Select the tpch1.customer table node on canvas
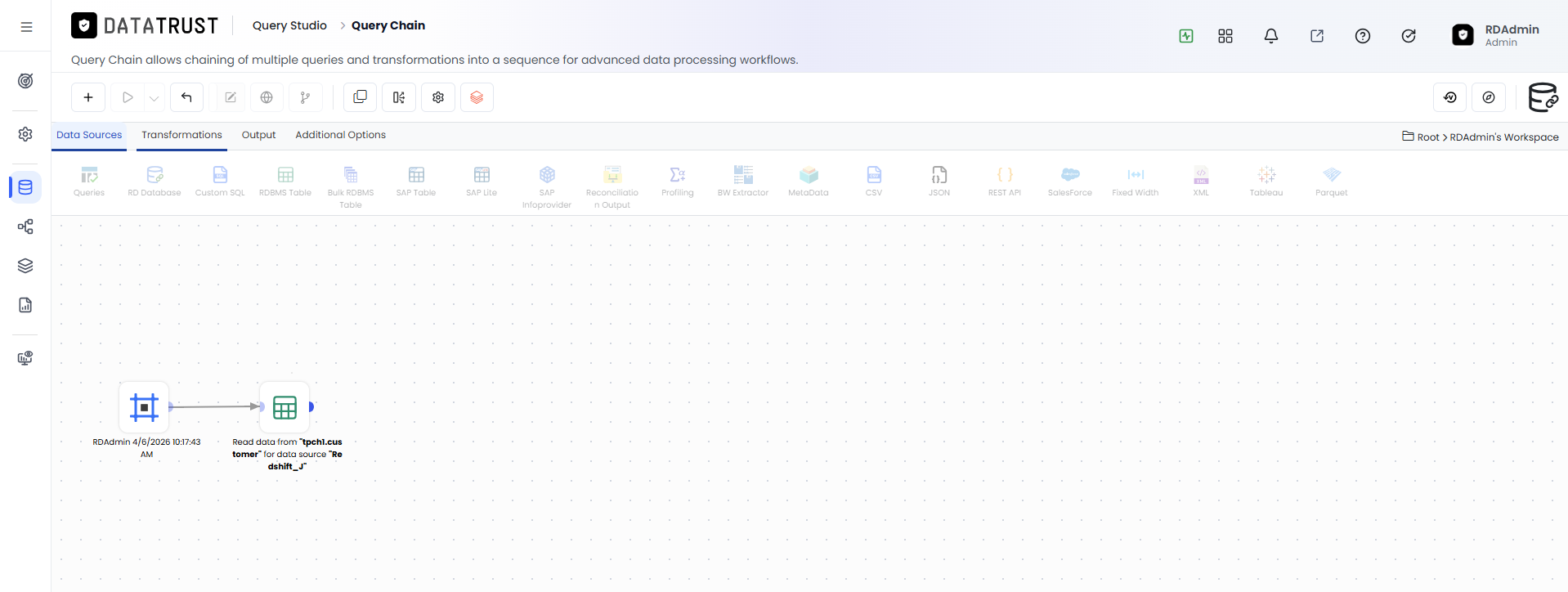 click(x=284, y=406)
